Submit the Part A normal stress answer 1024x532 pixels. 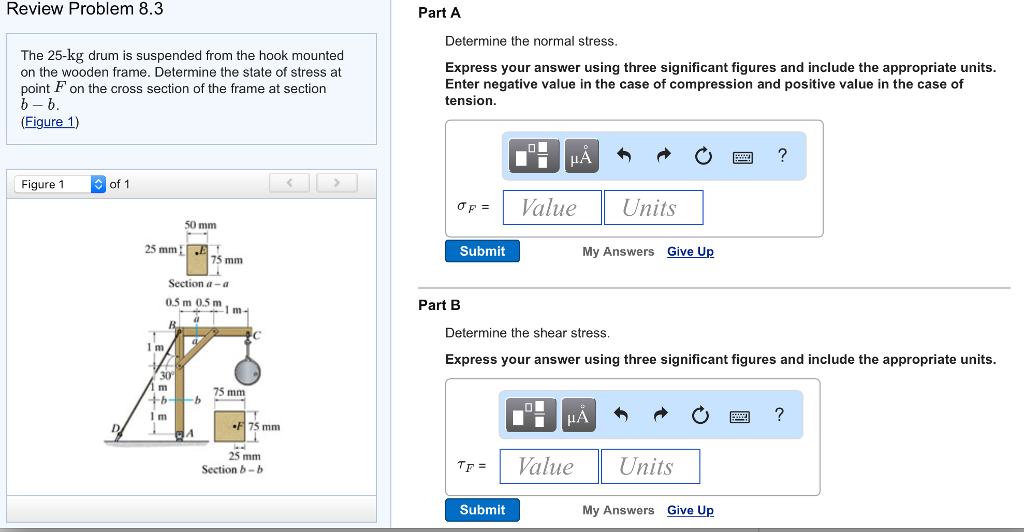click(482, 251)
